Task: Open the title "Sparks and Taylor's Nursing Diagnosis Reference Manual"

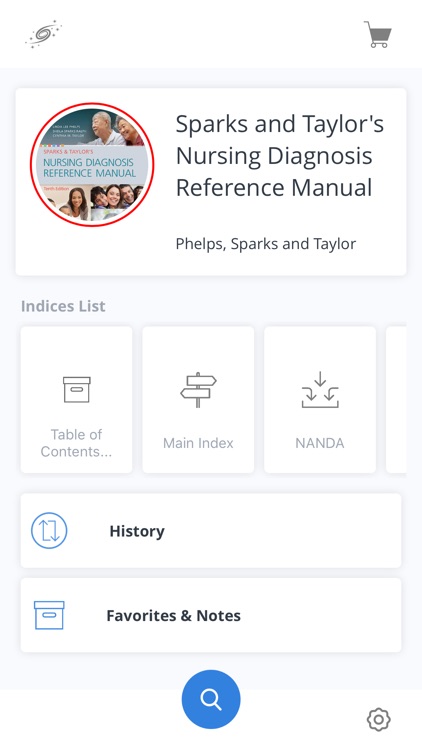Action: pyautogui.click(x=280, y=156)
